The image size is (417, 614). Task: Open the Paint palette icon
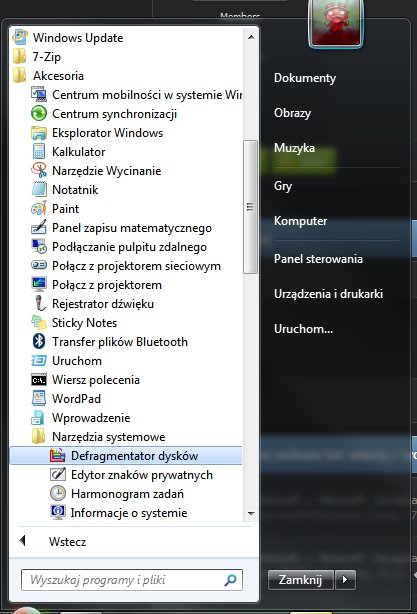[x=39, y=208]
